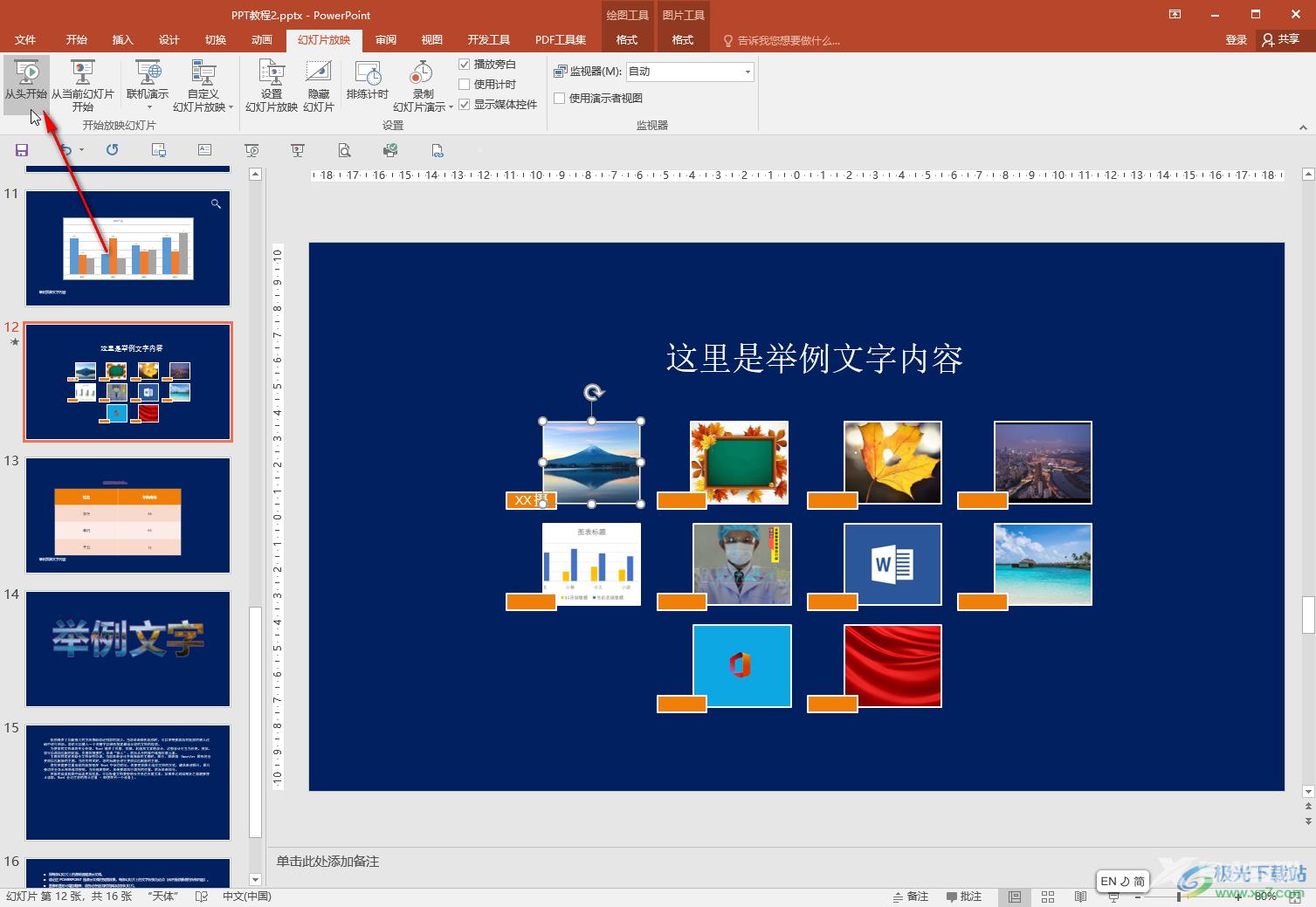The height and width of the screenshot is (907, 1316).
Task: Click the Word logo picture on slide
Action: (892, 564)
